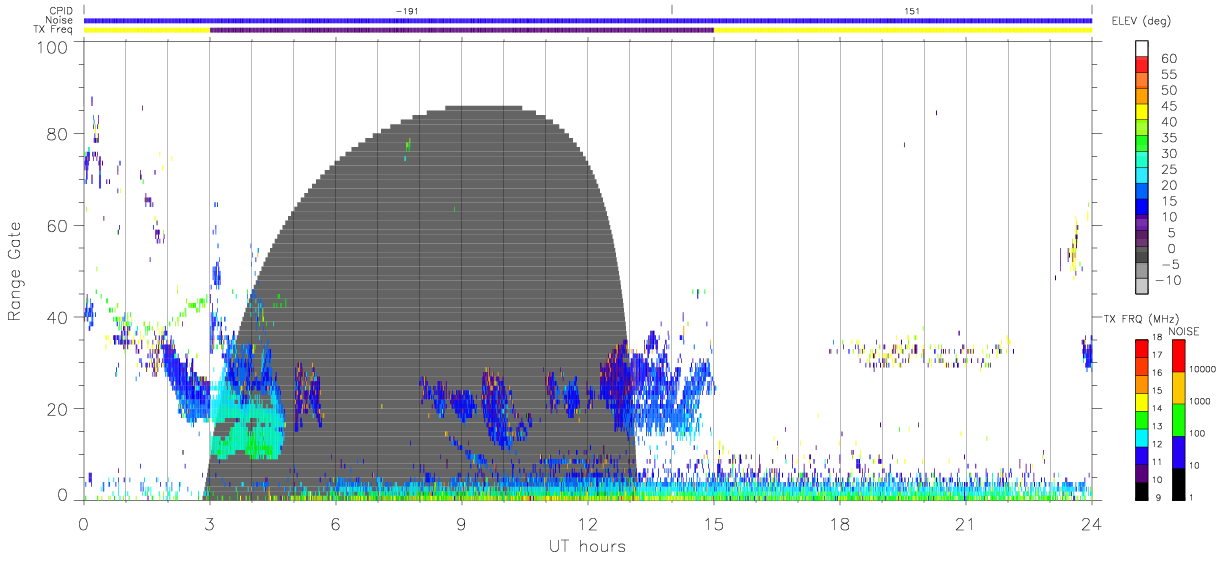Screen dimensions: 1228x567
Task: Select the CPID value 151
Action: click(912, 11)
